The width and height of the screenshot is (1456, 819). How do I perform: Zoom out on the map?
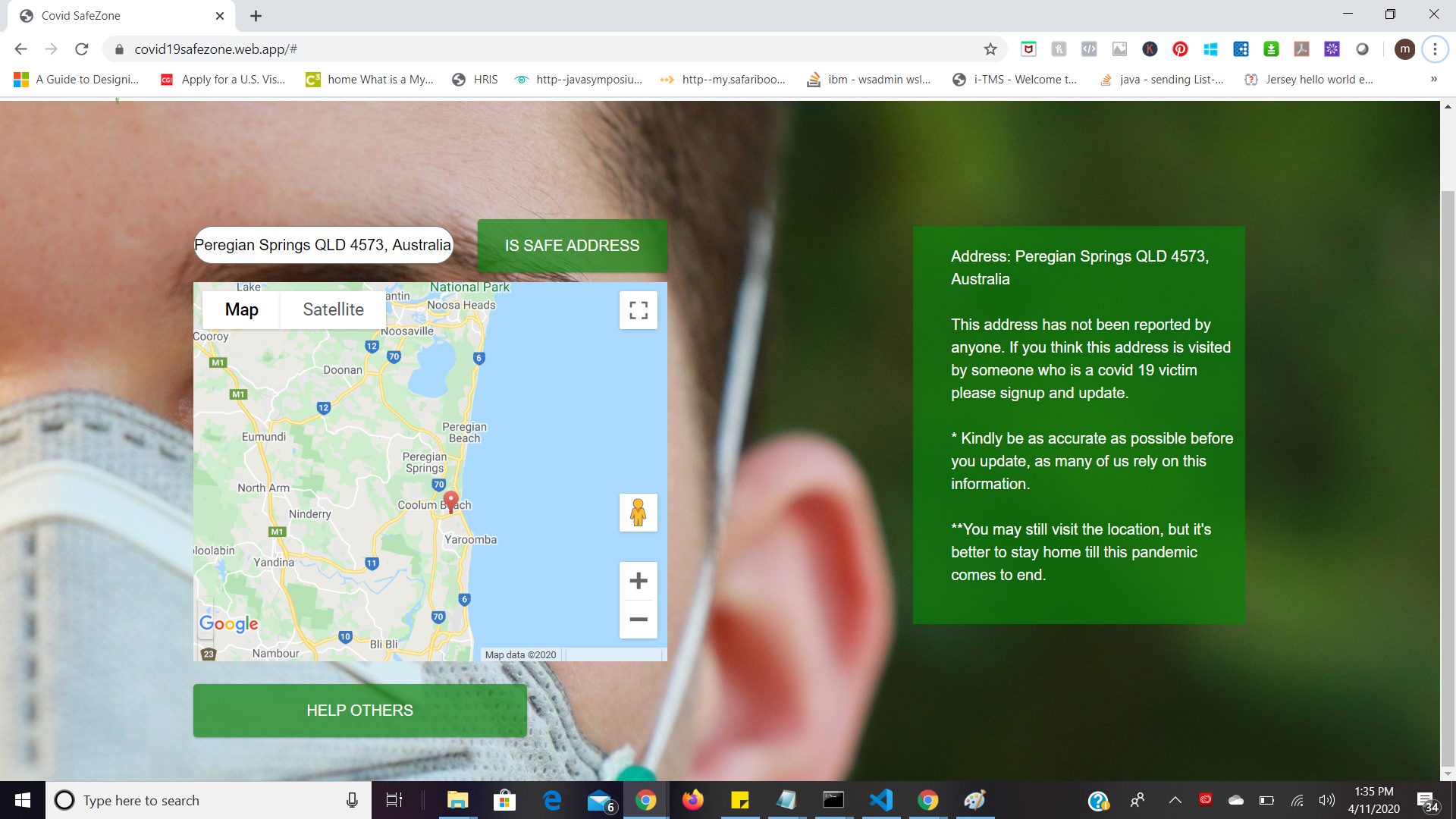639,620
